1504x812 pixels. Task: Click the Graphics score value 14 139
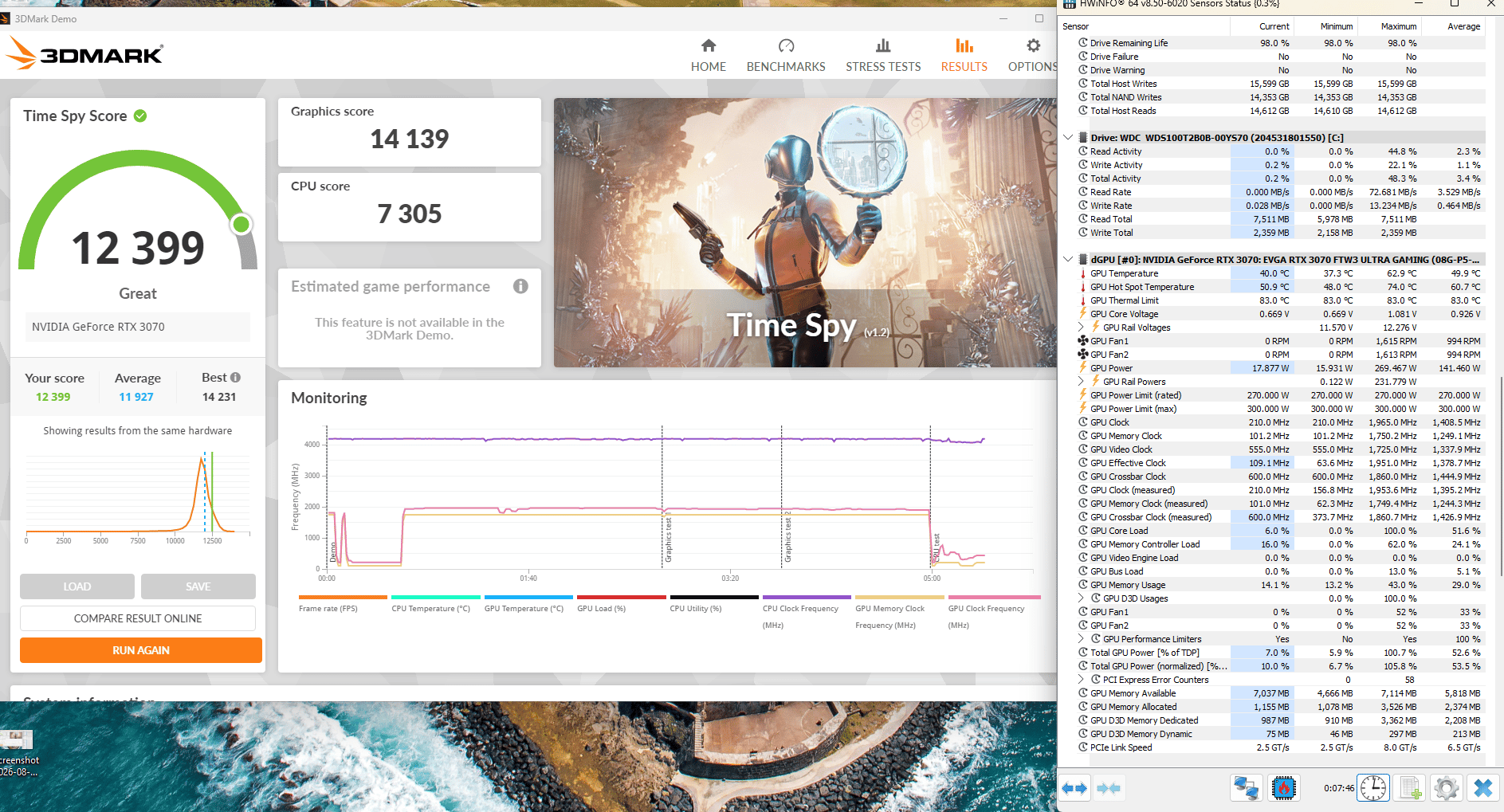click(410, 139)
